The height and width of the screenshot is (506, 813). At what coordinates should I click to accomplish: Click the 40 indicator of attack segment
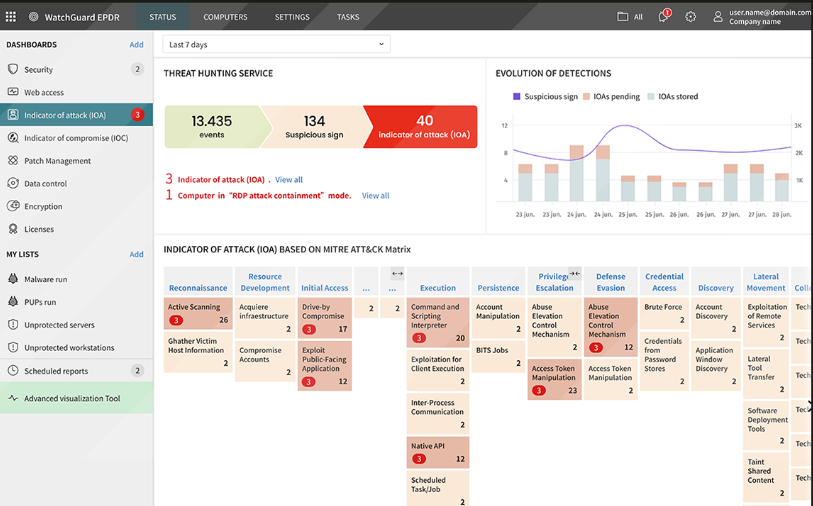pos(422,126)
